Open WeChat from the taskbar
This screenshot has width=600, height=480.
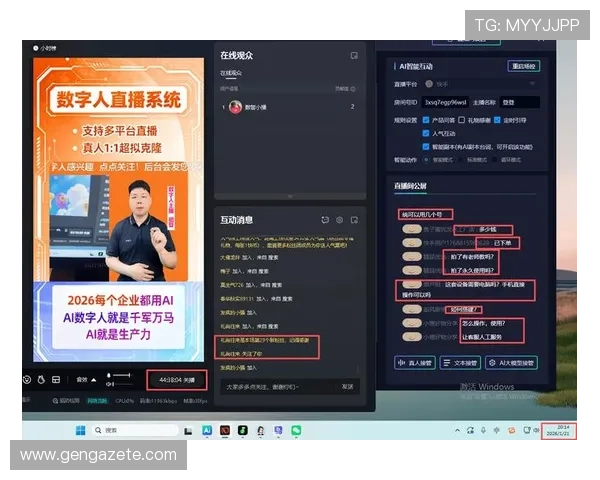coord(296,430)
